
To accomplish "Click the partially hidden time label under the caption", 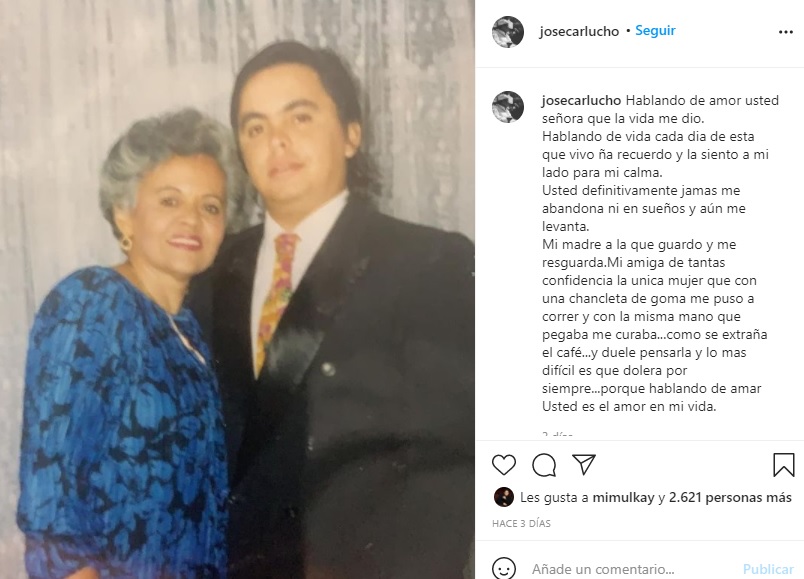I will pyautogui.click(x=557, y=434).
